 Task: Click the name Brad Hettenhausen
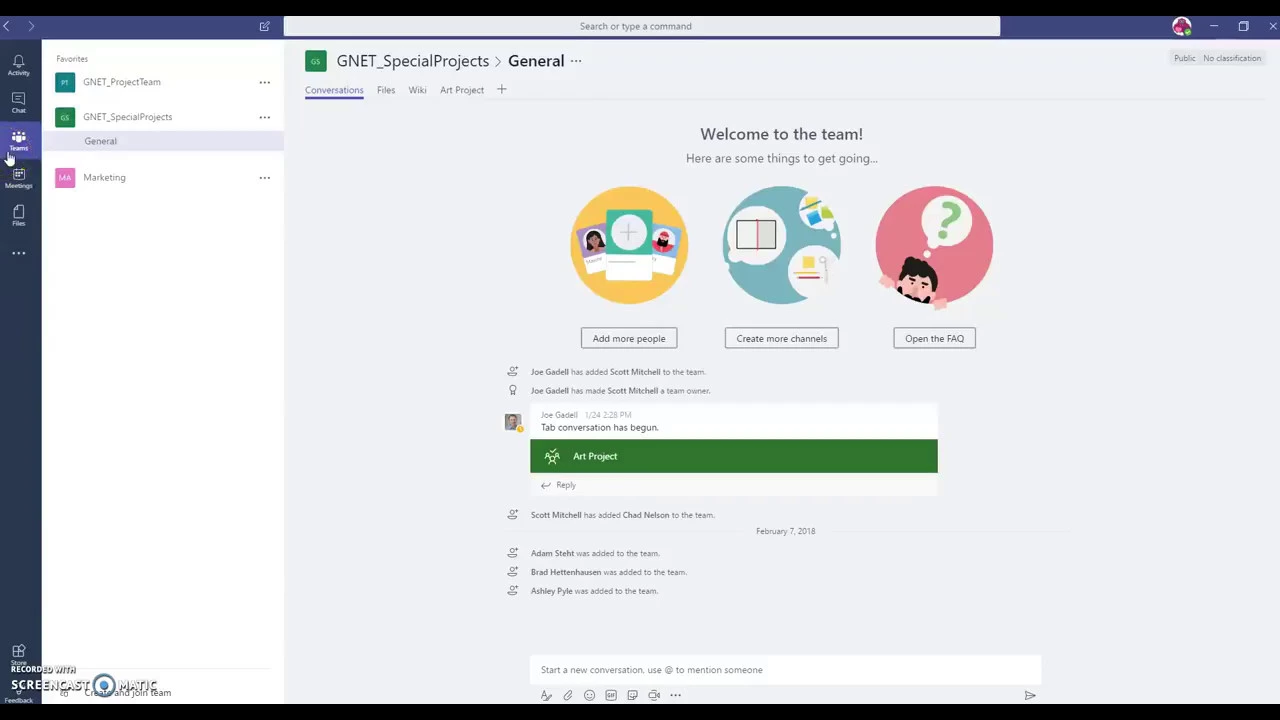[566, 572]
